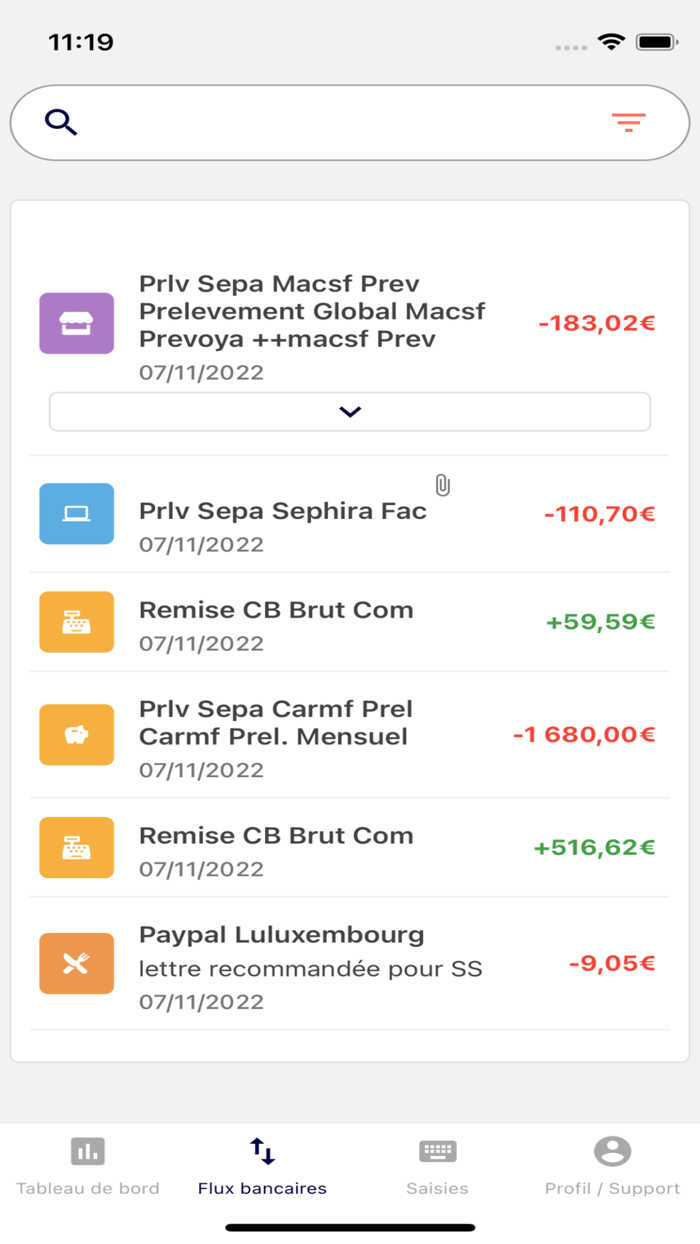
Task: Tap the purple store category icon
Action: [77, 323]
